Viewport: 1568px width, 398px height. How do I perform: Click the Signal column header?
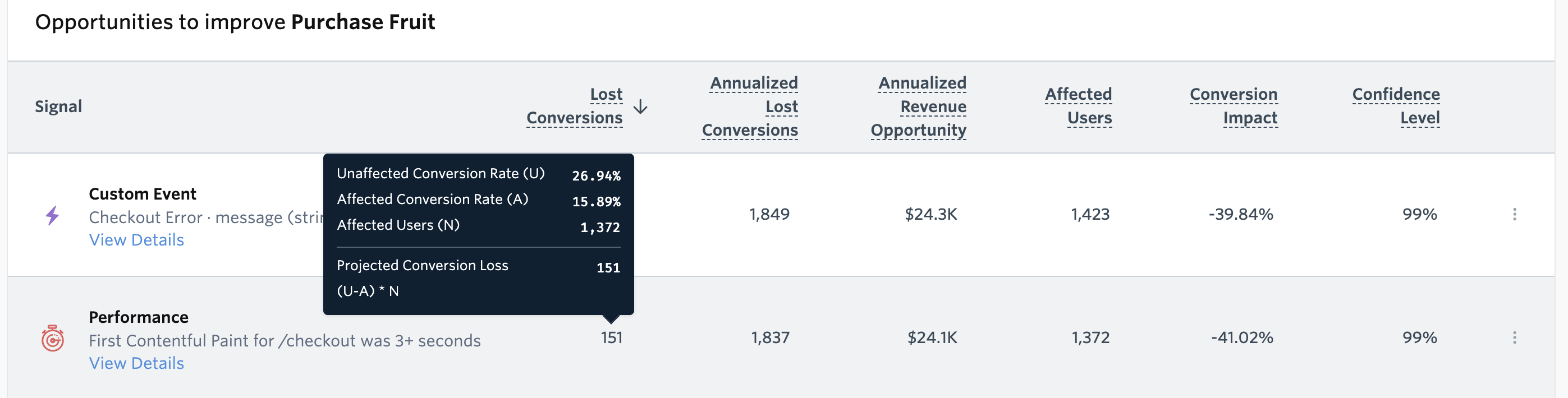(58, 106)
